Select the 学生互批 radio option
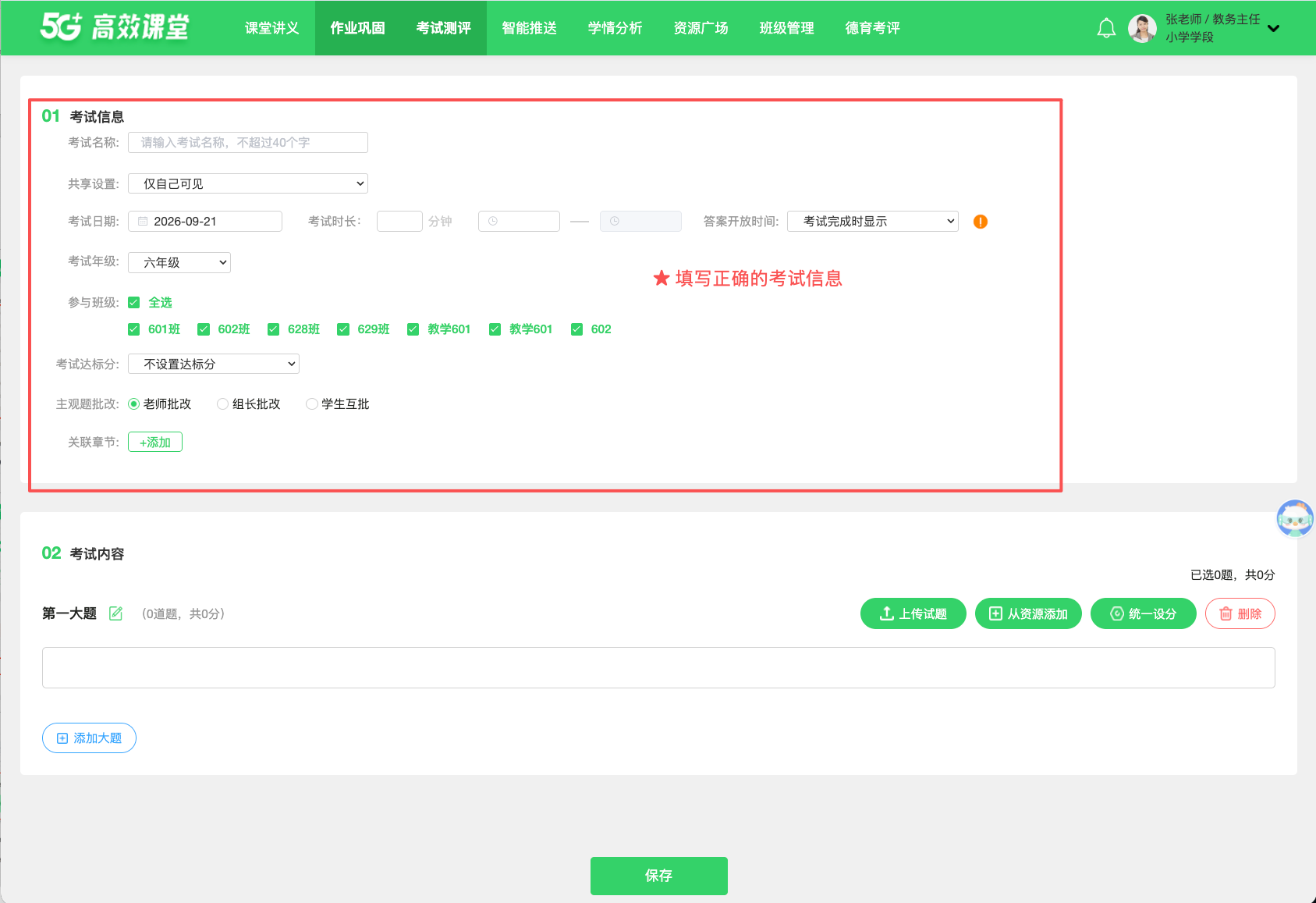Viewport: 1316px width, 903px height. [x=311, y=404]
